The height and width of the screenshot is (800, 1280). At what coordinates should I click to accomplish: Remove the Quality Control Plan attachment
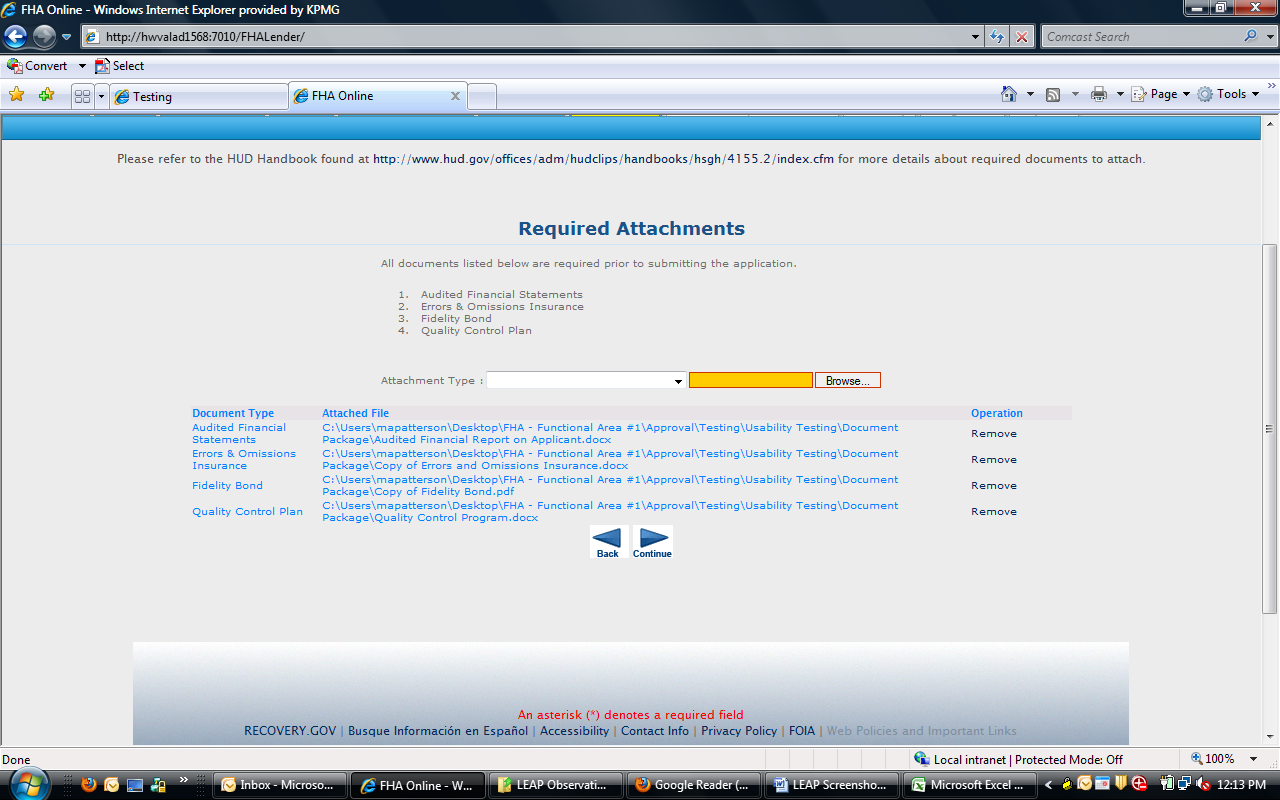[x=994, y=512]
